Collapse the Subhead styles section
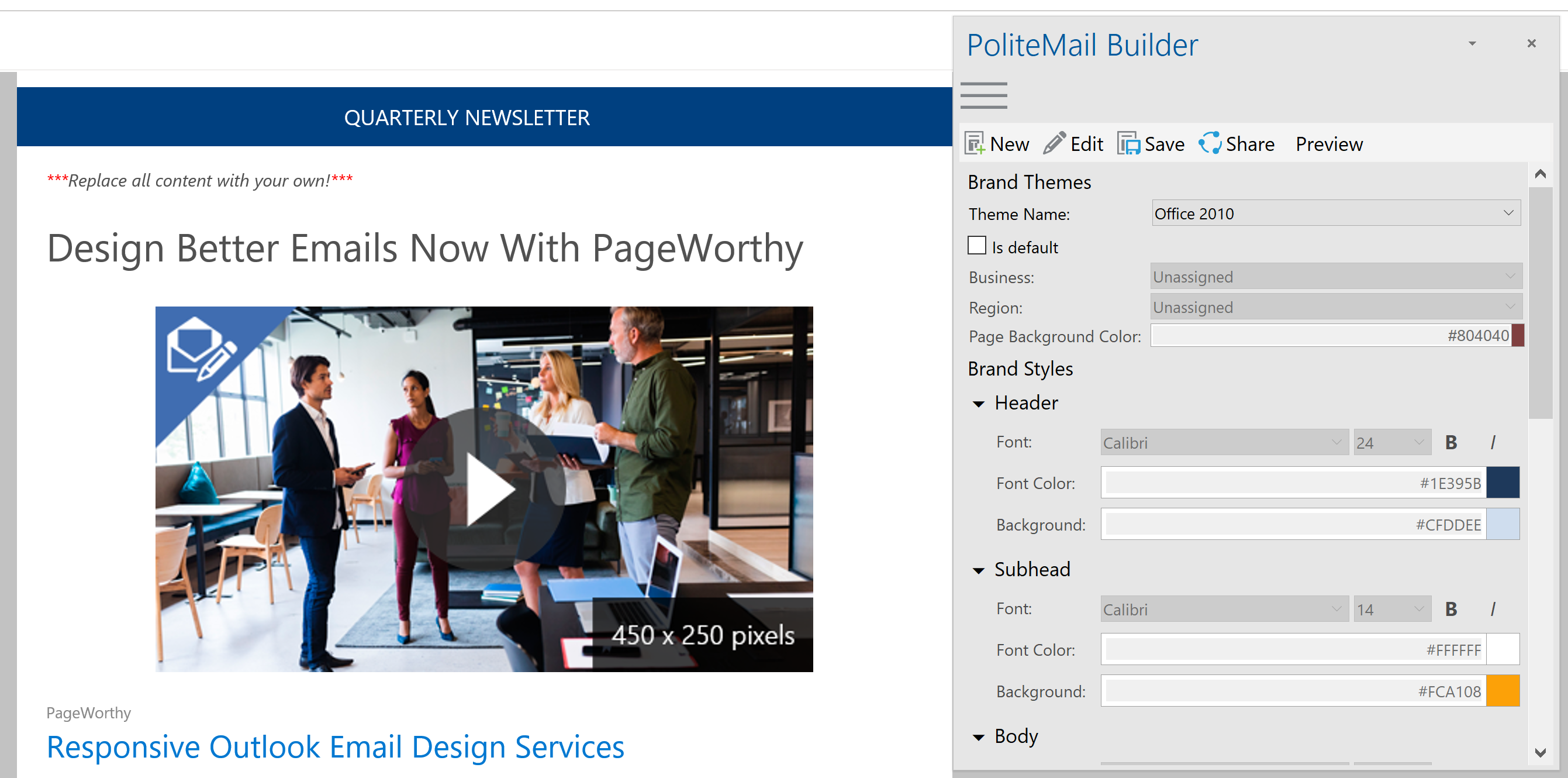The image size is (1568, 778). pyautogui.click(x=979, y=571)
